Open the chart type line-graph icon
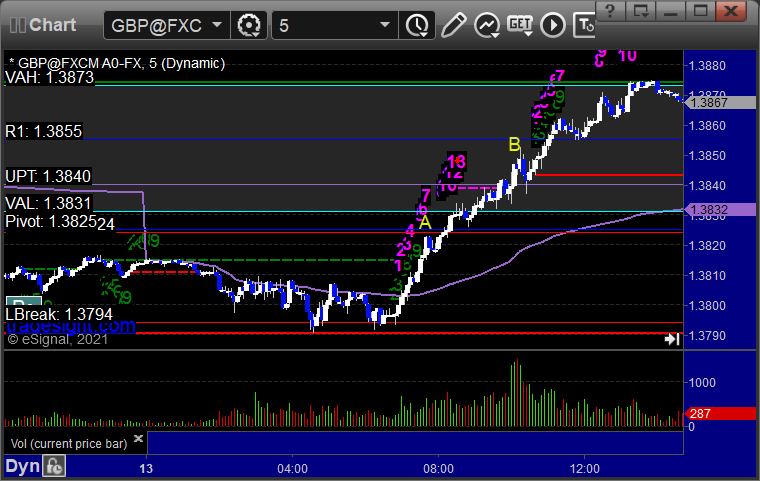 (487, 25)
